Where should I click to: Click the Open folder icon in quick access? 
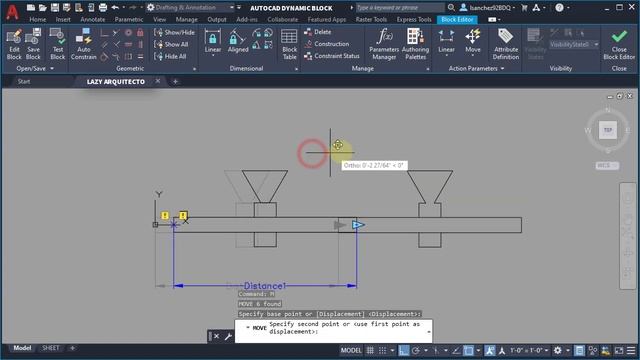point(42,7)
